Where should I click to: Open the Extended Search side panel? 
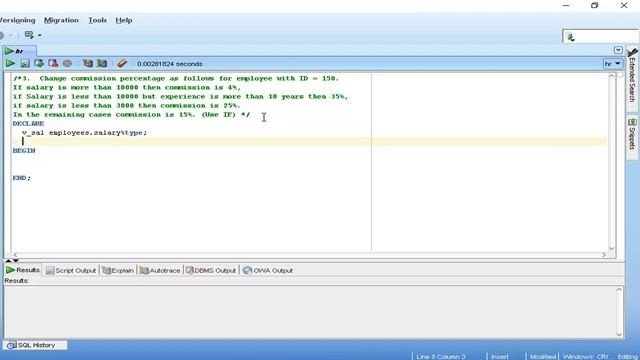tap(632, 79)
